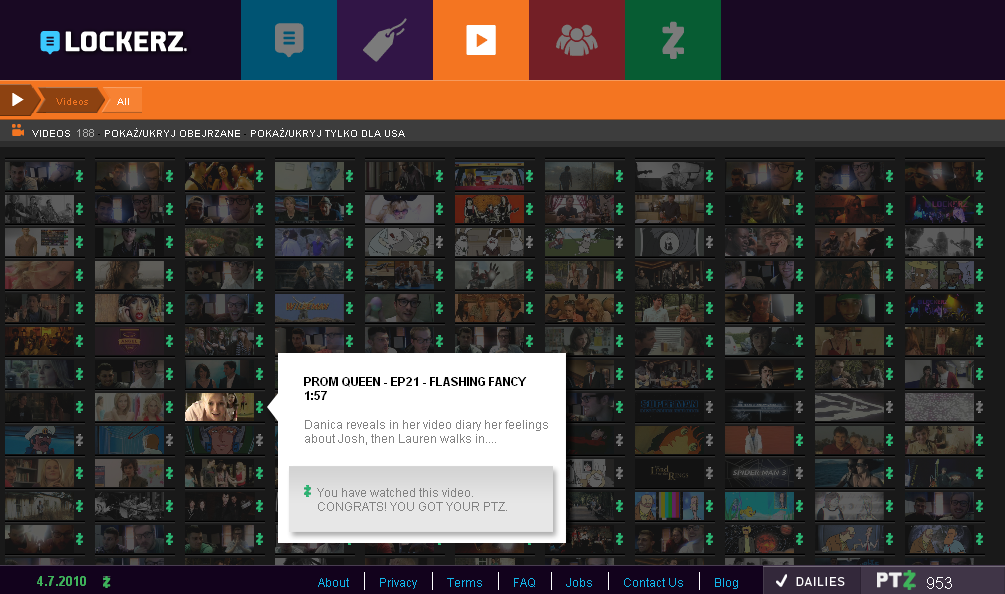Toggle POKAŻ/UKRYJ OBEJRZANE watched videos filter
The width and height of the screenshot is (1005, 594).
click(x=172, y=133)
